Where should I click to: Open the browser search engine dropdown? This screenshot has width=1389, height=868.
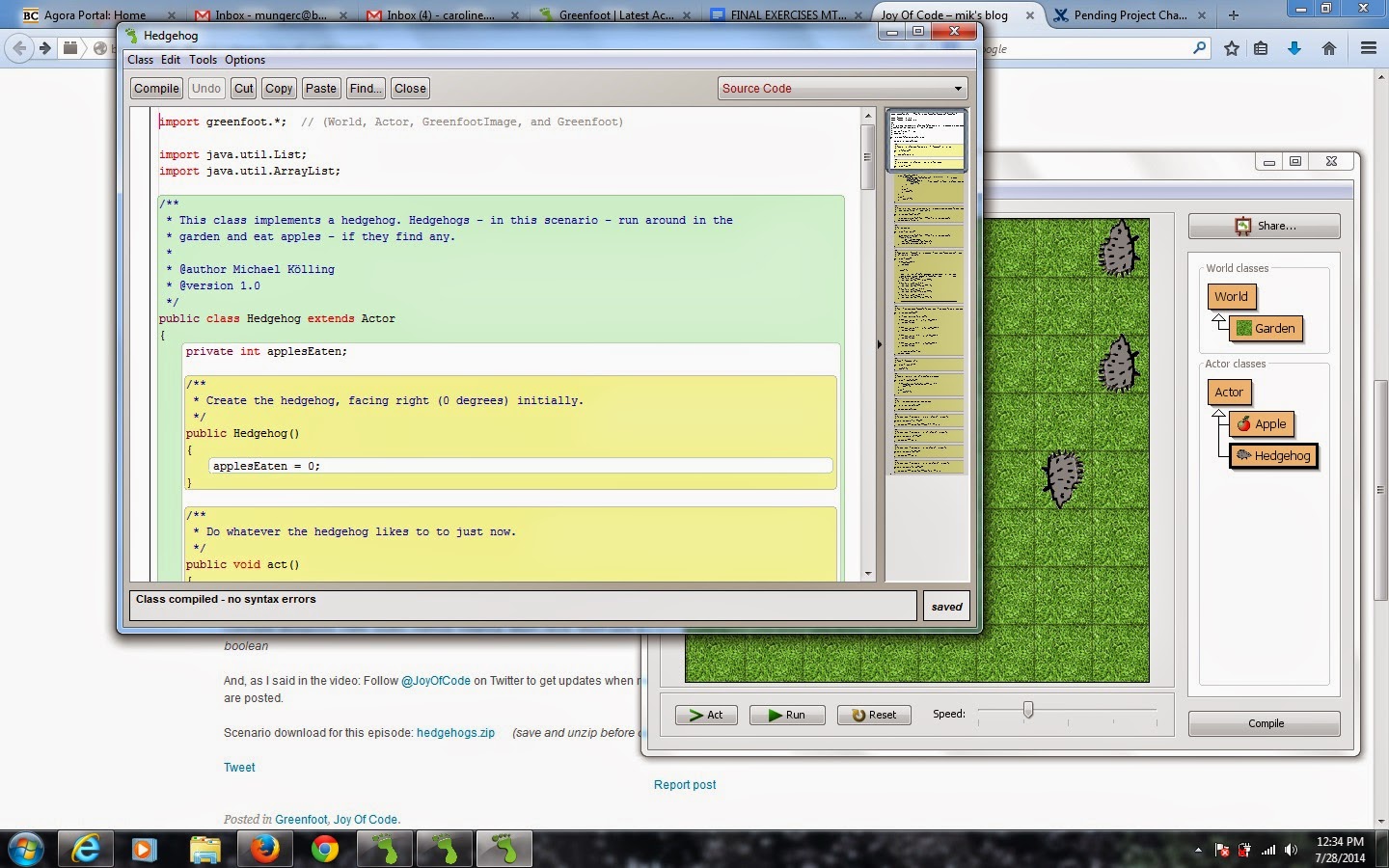click(x=1197, y=48)
